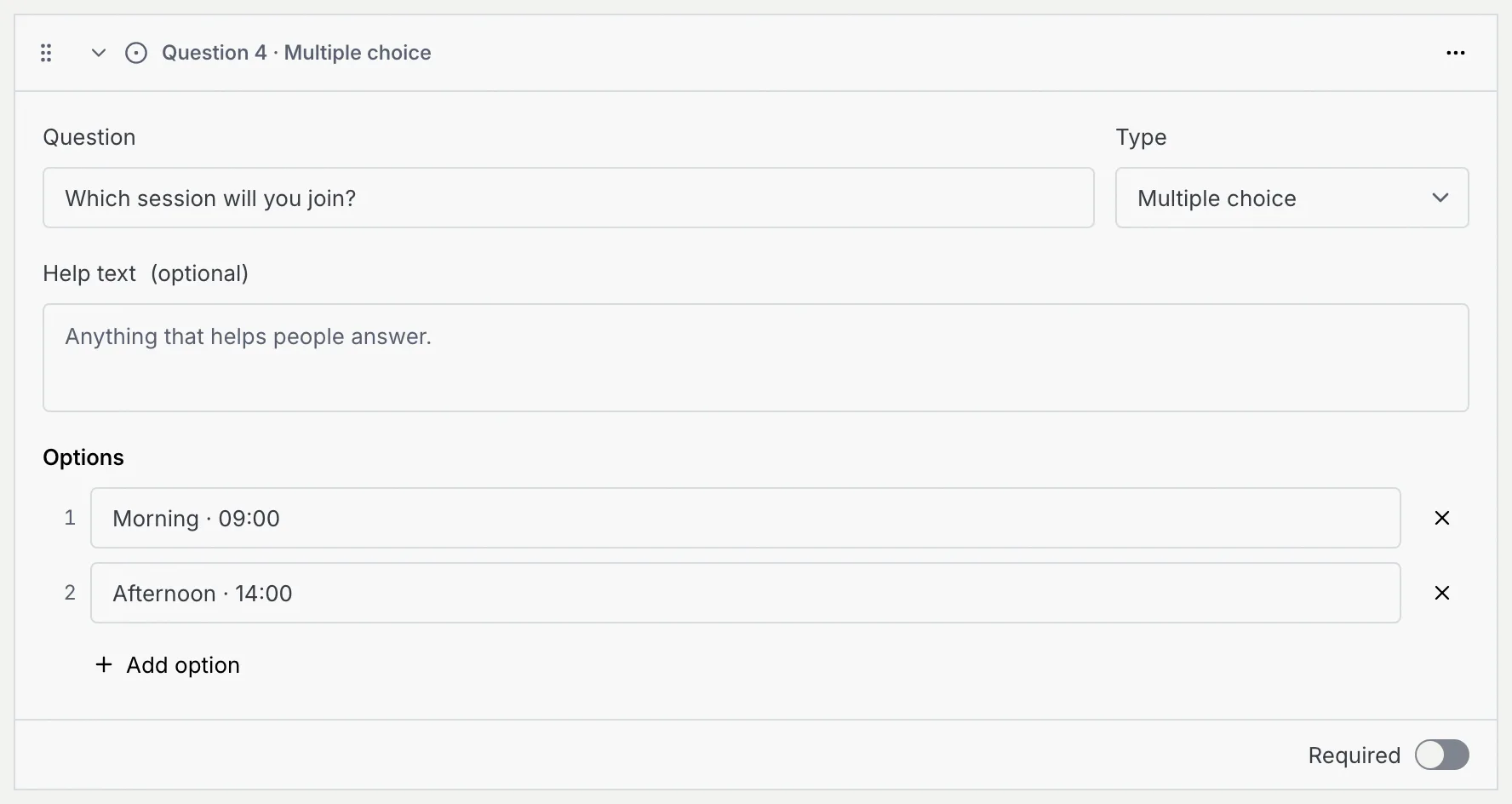The height and width of the screenshot is (804, 1512).
Task: Remove the Morning · 09:00 option
Action: point(1442,518)
